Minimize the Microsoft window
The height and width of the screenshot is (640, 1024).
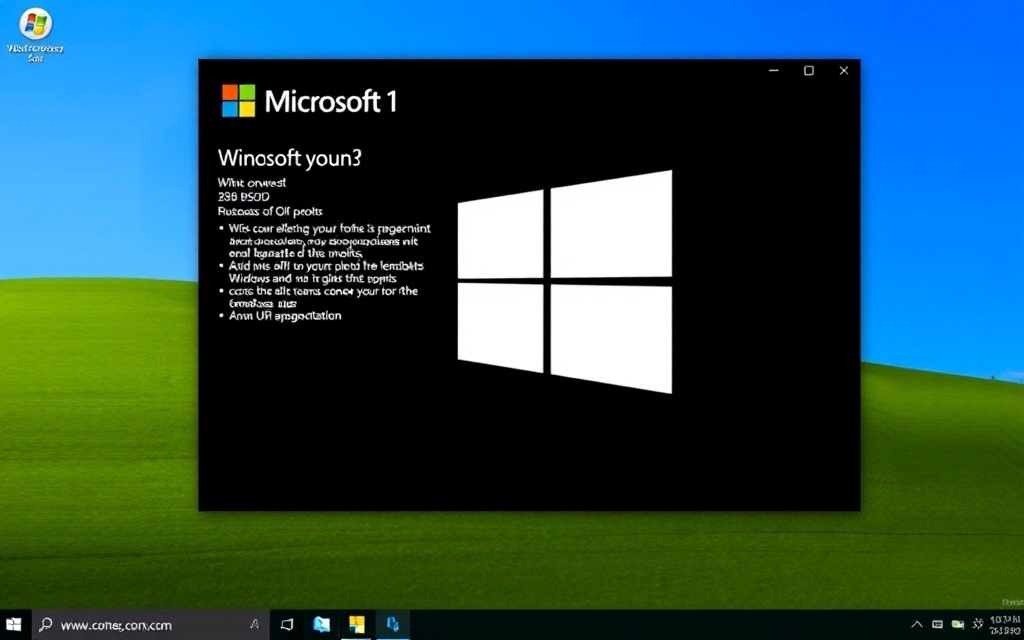(774, 71)
